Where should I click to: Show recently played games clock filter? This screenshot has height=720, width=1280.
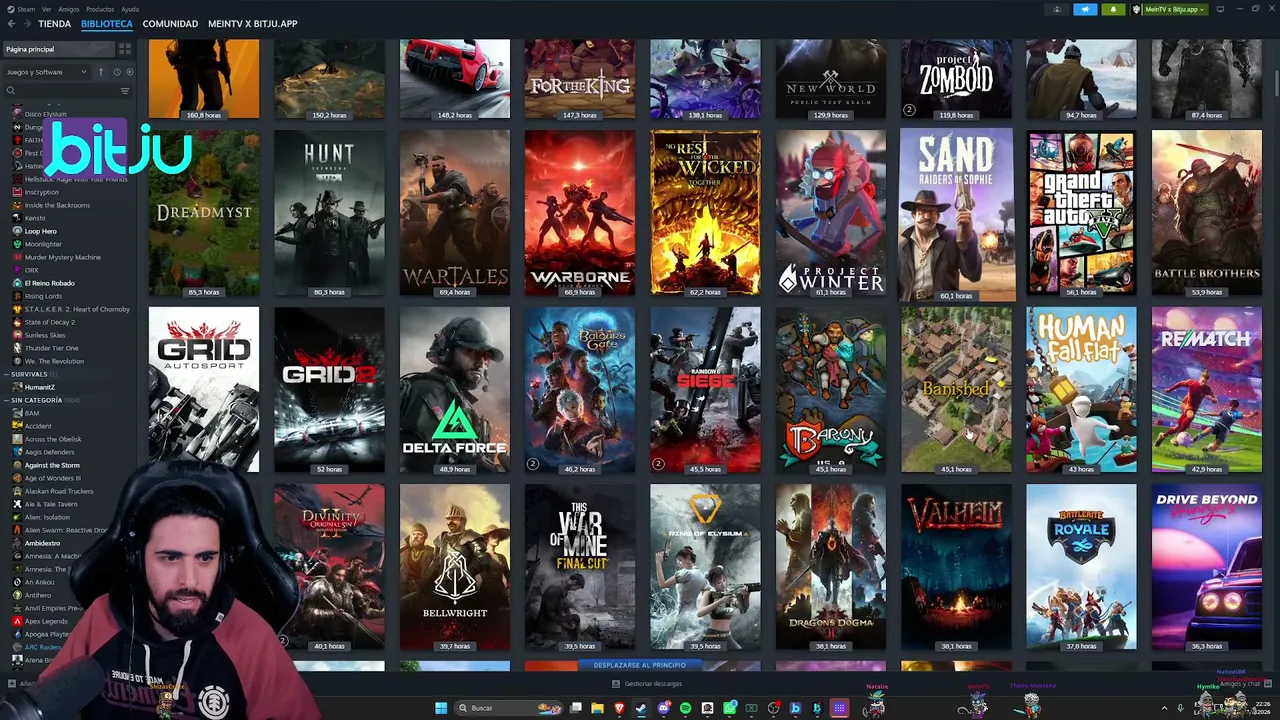(x=116, y=72)
